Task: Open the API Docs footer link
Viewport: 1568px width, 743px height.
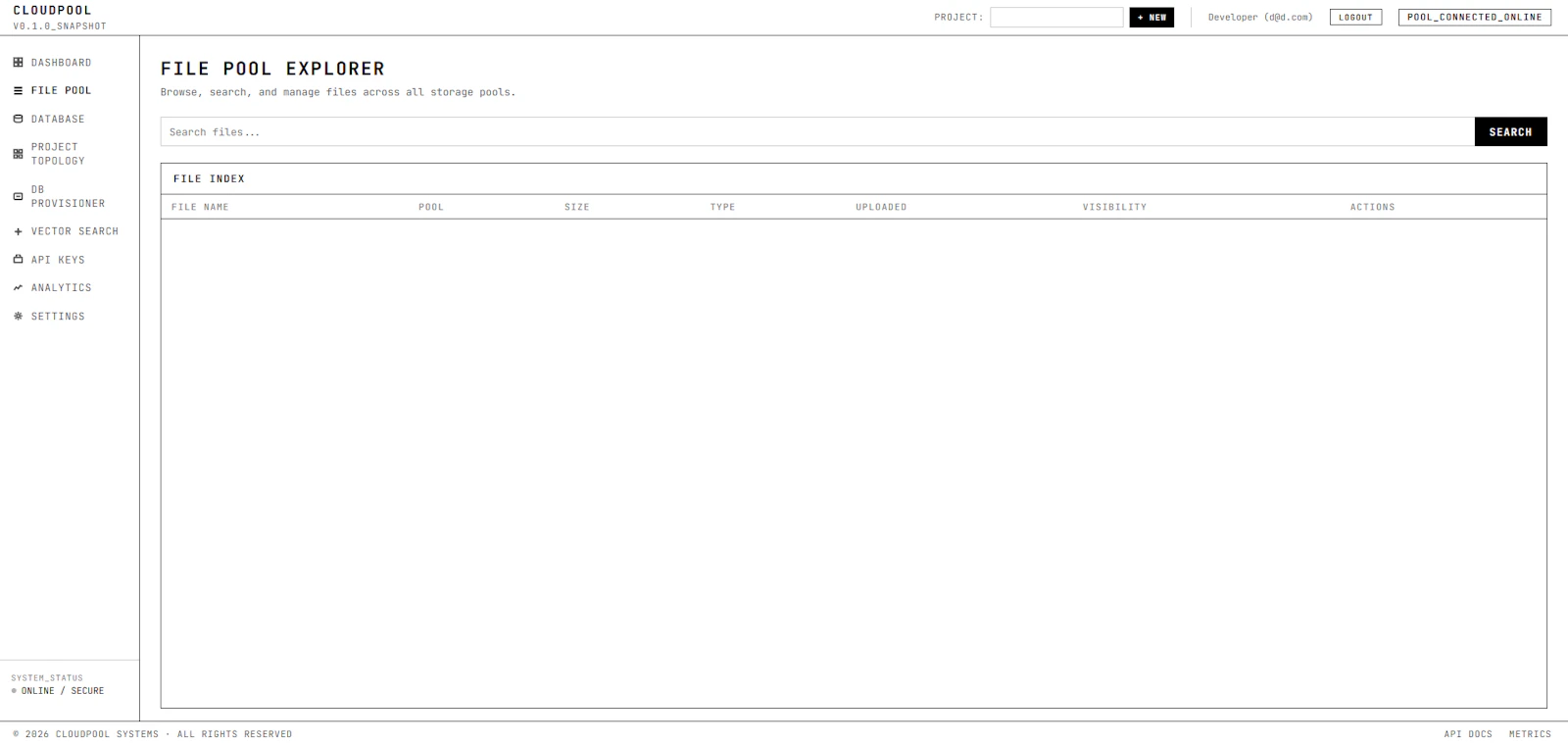Action: coord(1467,734)
